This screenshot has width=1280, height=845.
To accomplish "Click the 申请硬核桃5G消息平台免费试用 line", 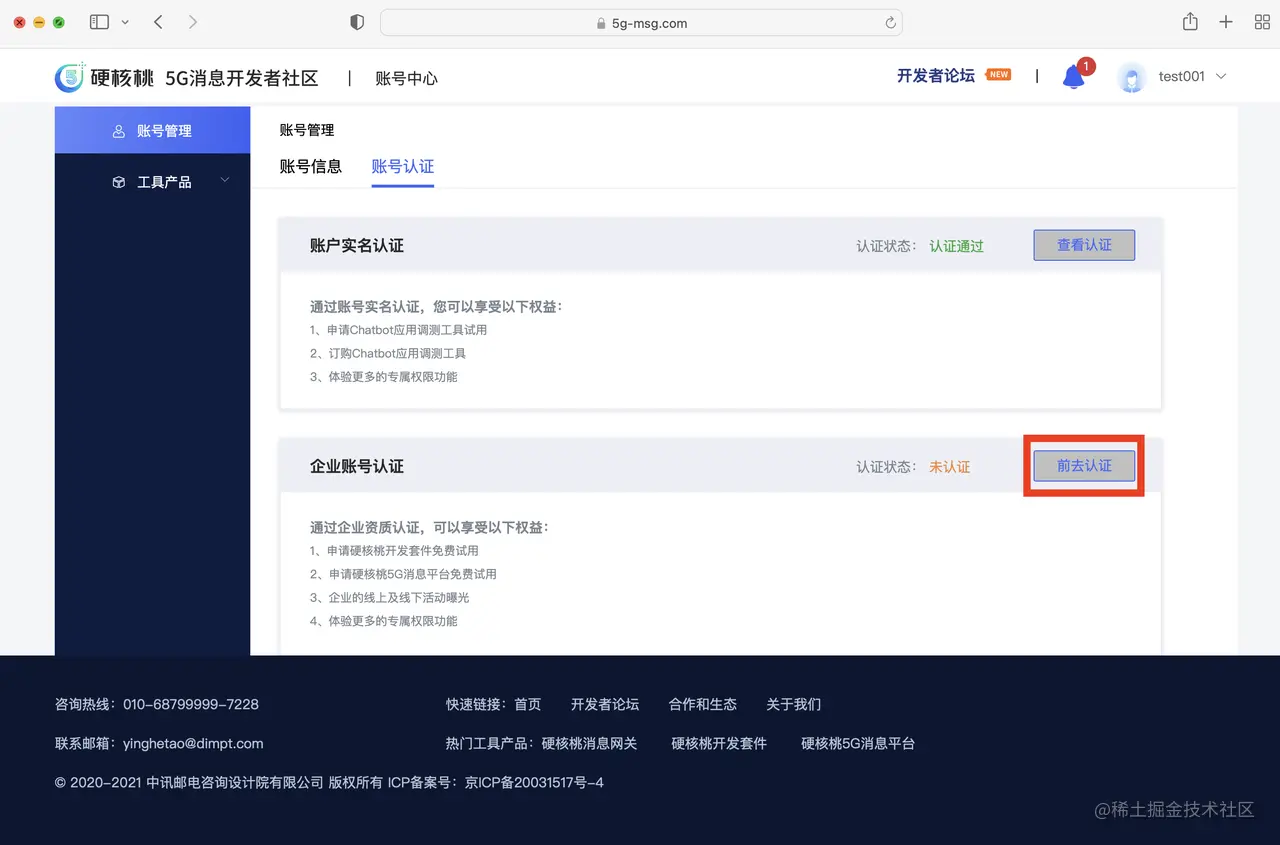I will [403, 574].
